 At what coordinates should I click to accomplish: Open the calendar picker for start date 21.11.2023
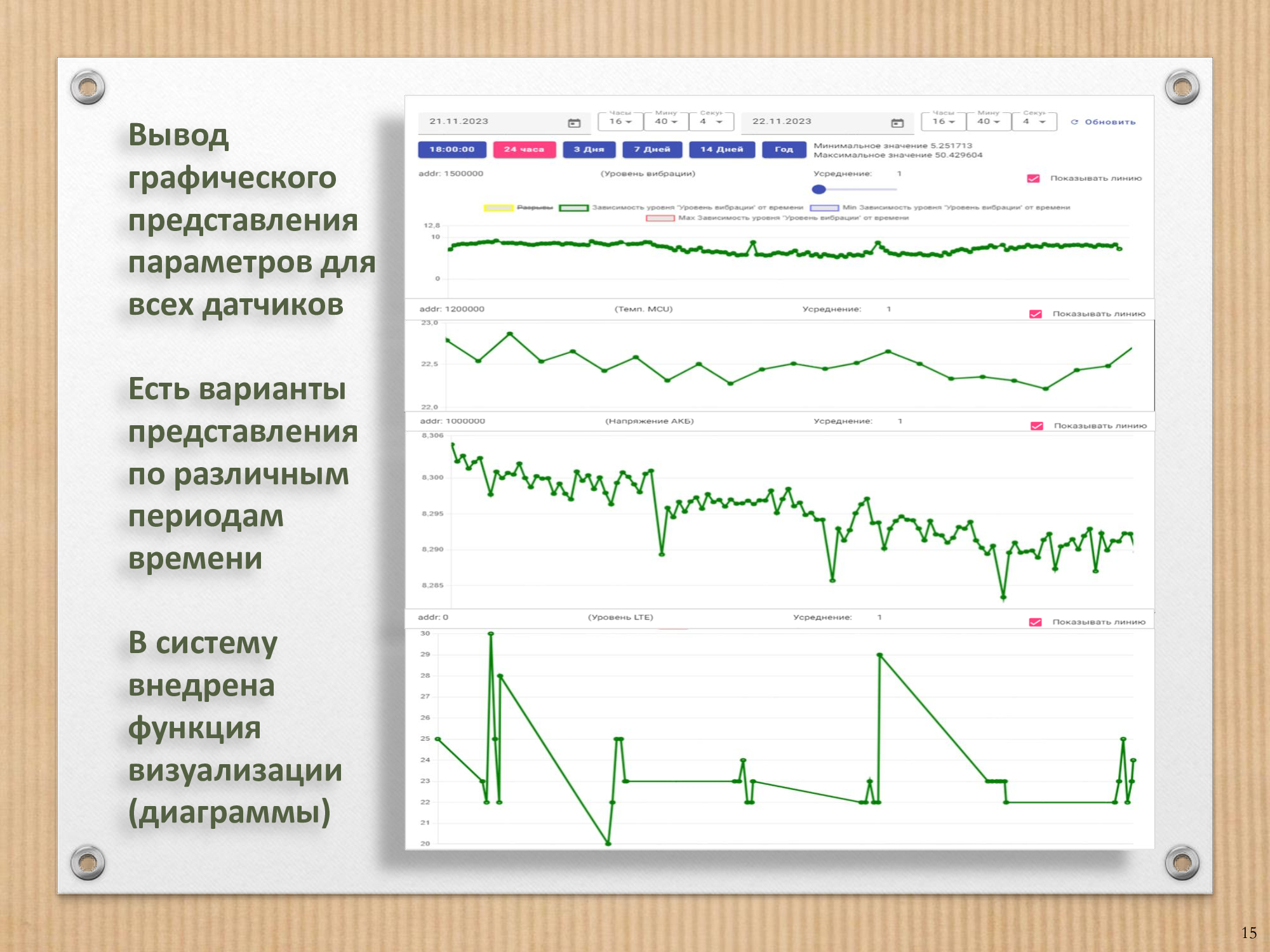point(575,122)
